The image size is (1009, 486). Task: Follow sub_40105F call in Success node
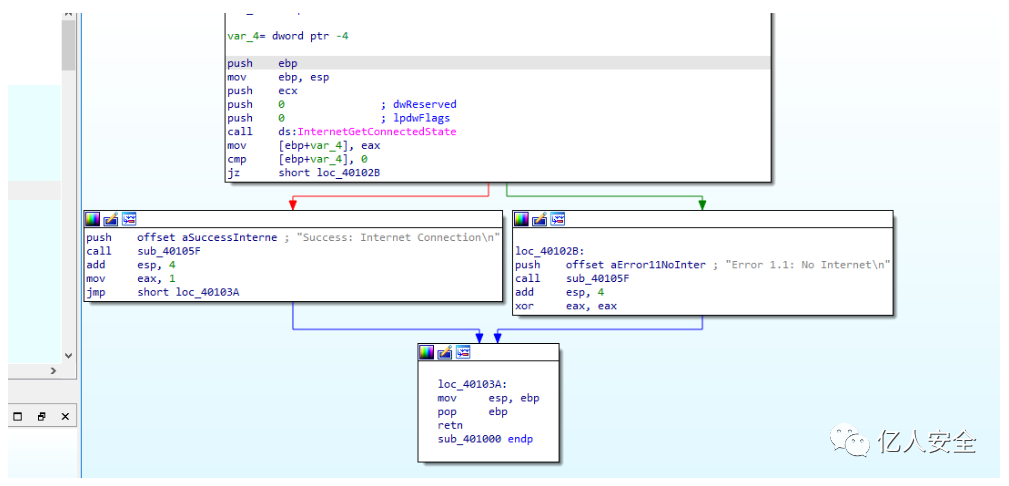tap(169, 251)
